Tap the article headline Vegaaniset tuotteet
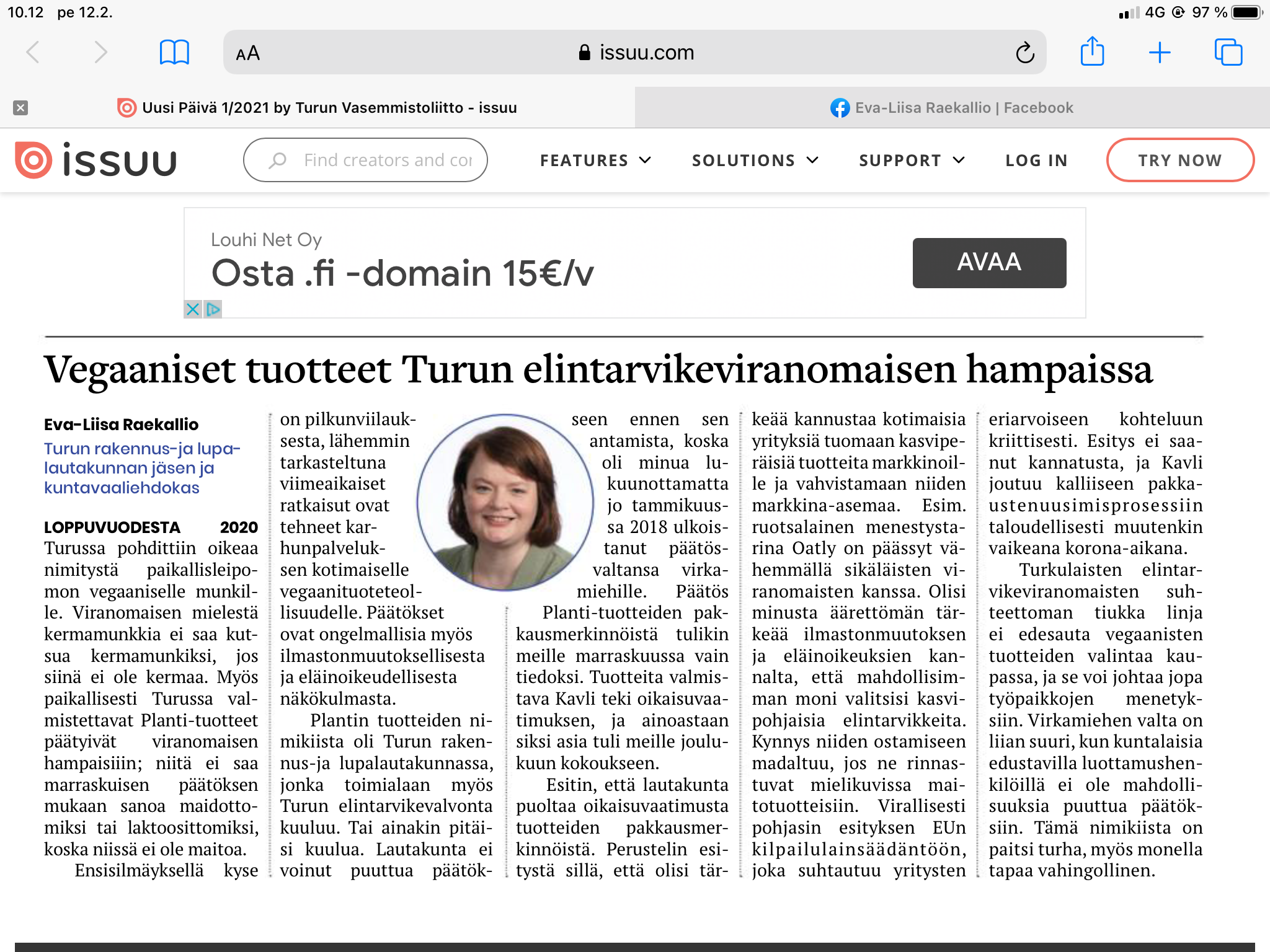Image resolution: width=1270 pixels, height=952 pixels. click(598, 369)
